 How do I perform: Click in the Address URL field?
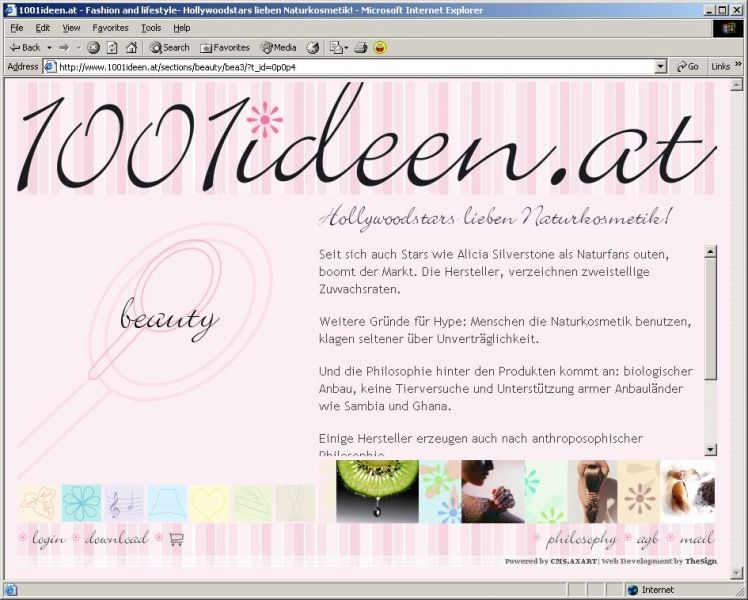tap(350, 67)
